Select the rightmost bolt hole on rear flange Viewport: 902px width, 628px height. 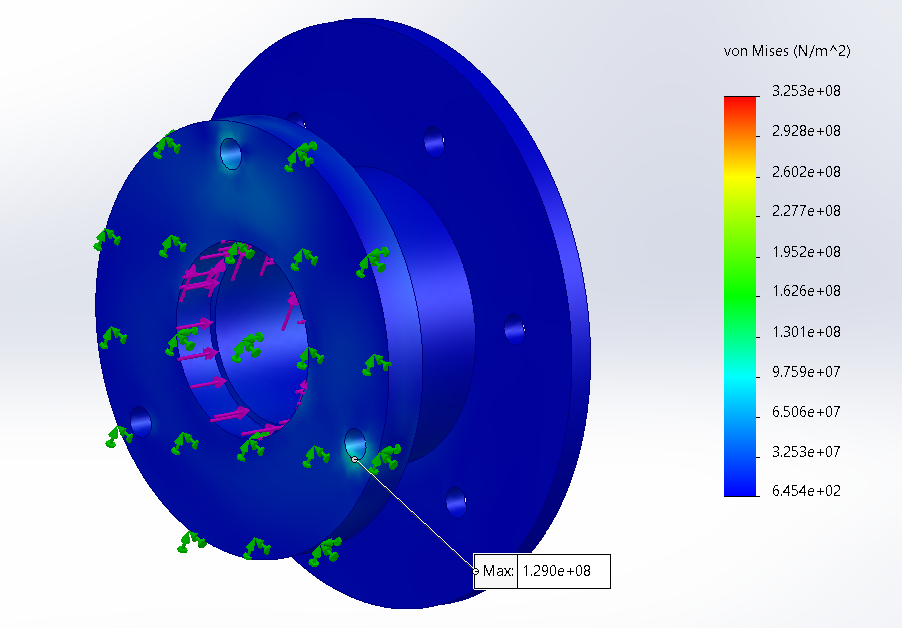click(513, 327)
